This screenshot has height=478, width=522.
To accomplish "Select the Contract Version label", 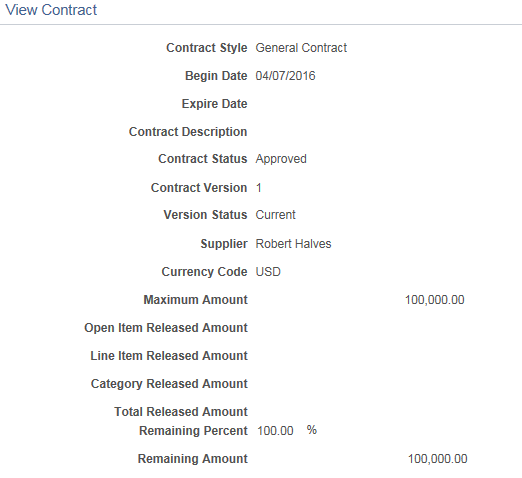I will coord(199,188).
